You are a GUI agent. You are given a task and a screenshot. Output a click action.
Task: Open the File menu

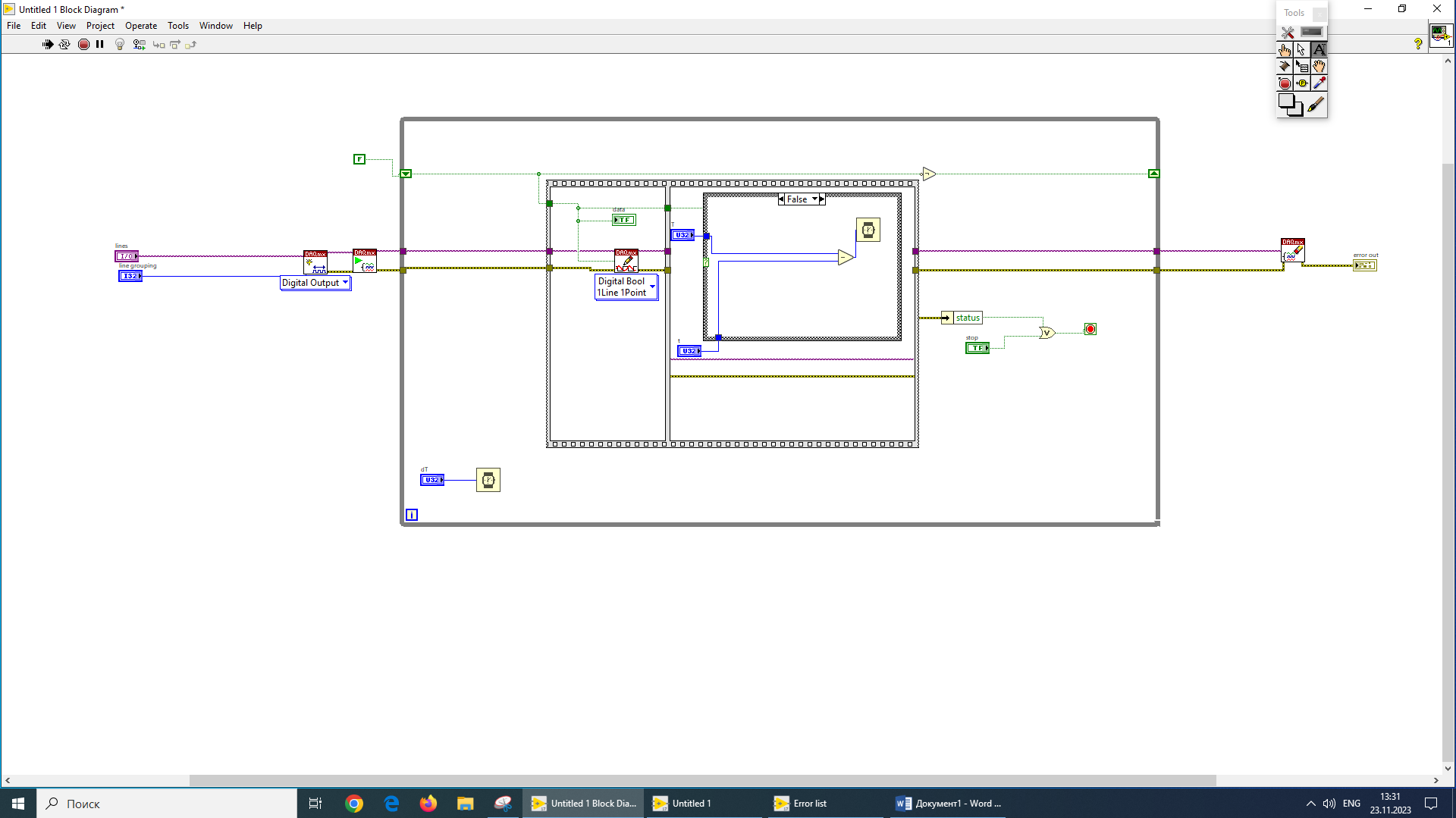tap(14, 26)
